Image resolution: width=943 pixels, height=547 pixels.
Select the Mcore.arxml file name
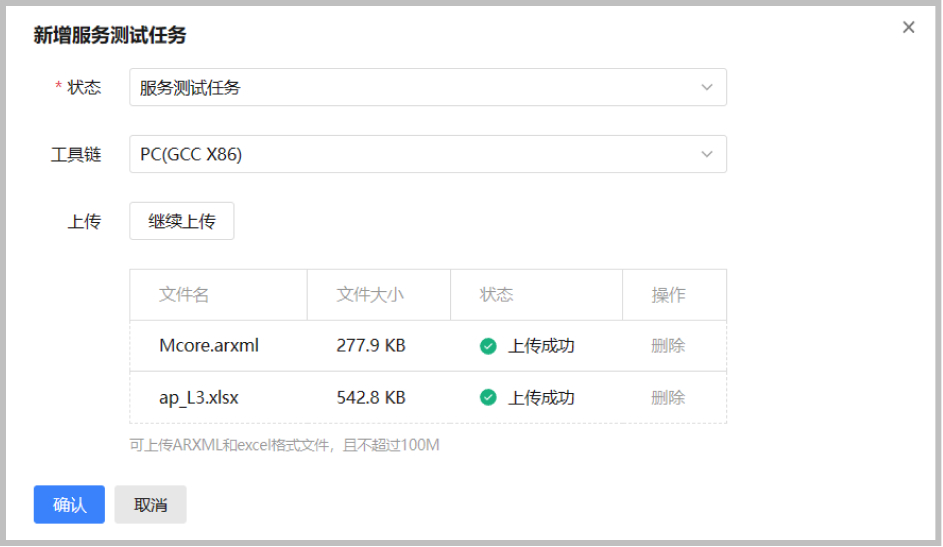point(209,346)
